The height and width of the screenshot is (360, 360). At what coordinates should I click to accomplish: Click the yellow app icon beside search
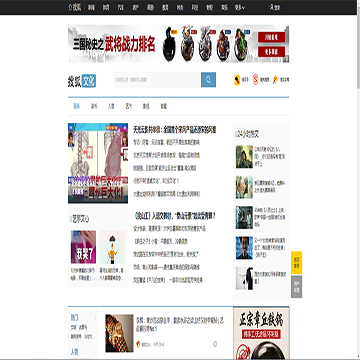[x=237, y=80]
